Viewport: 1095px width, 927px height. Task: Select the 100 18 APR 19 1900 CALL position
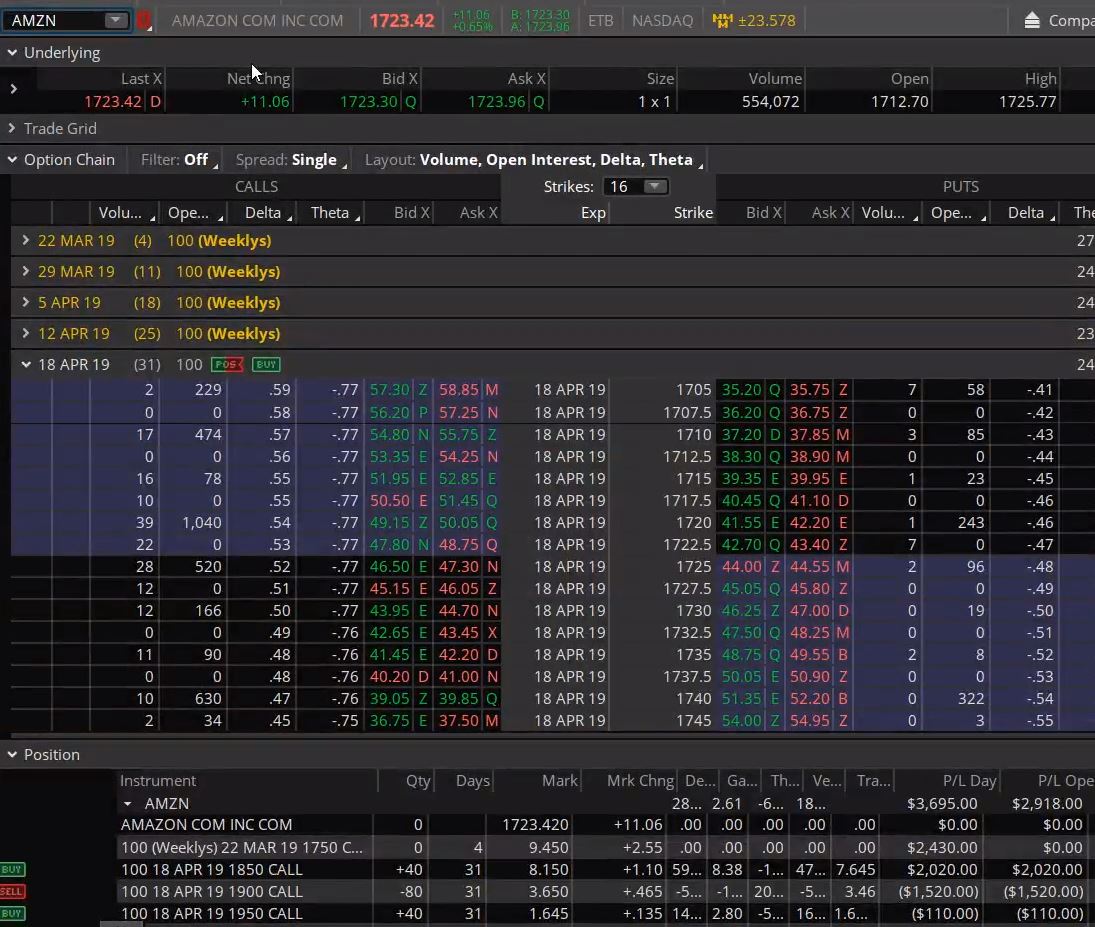[x=212, y=891]
